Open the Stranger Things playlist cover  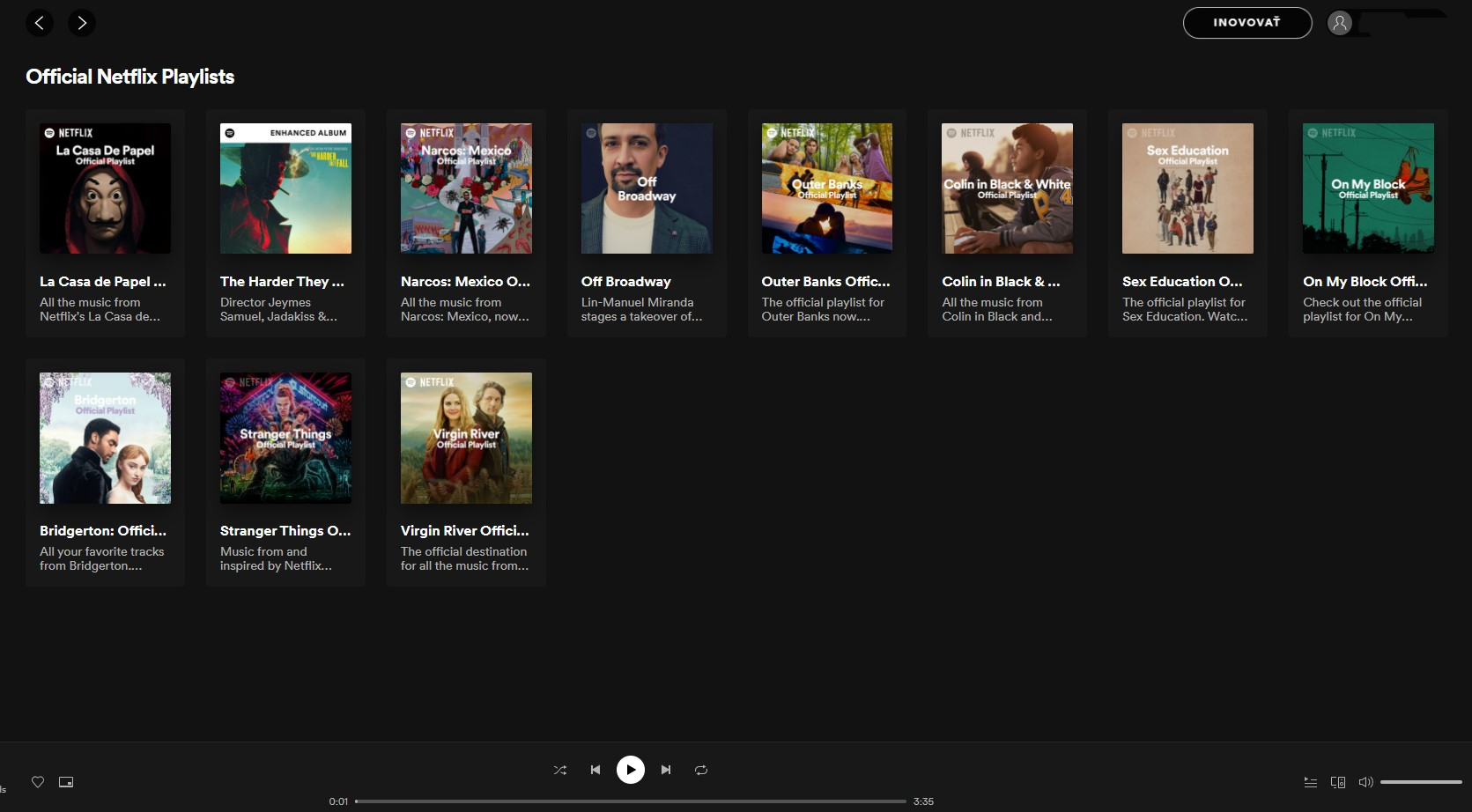coord(285,438)
